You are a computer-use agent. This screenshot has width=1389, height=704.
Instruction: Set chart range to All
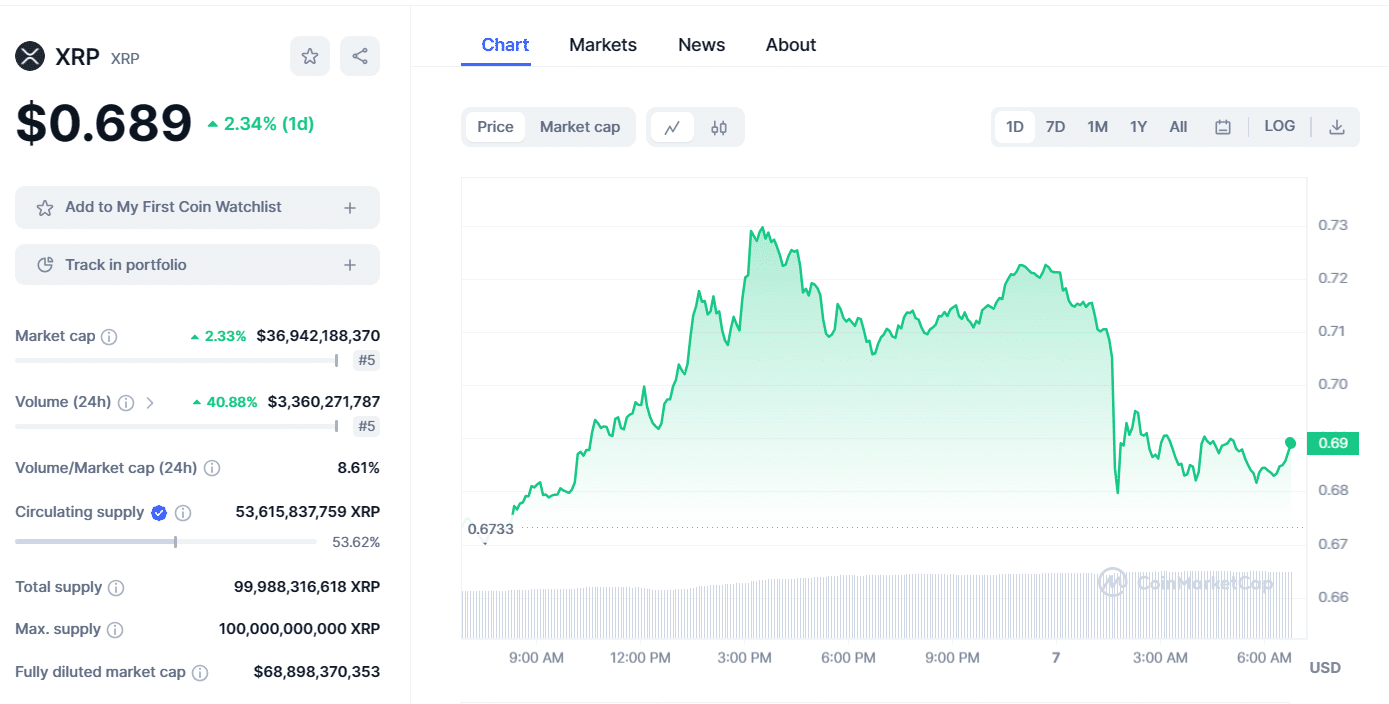pos(1178,127)
